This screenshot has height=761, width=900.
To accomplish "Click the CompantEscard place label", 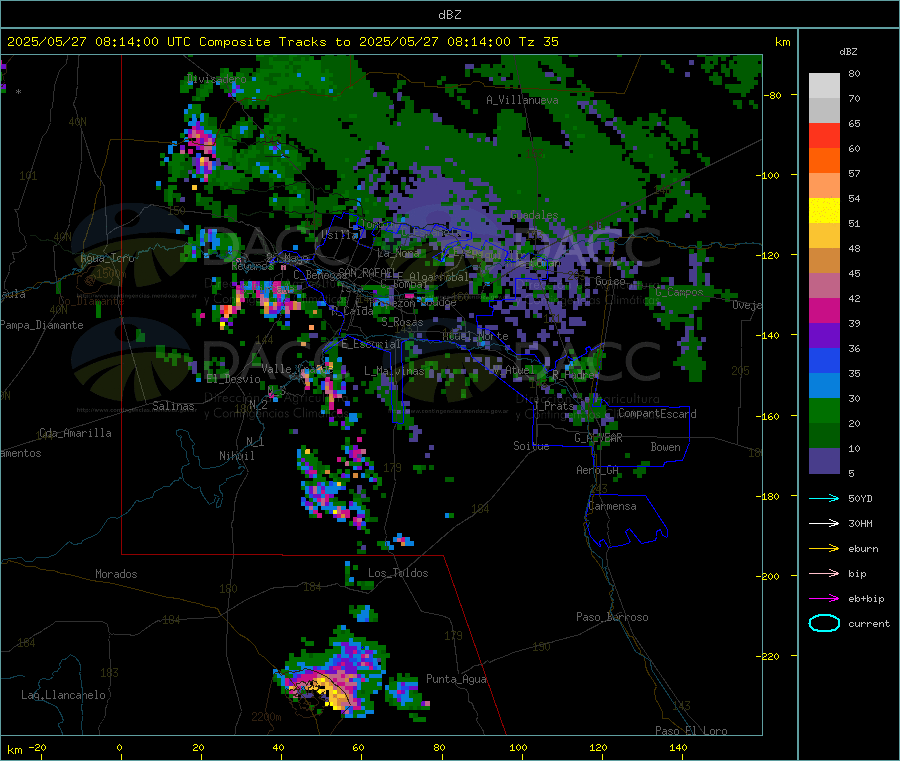I will (x=657, y=413).
